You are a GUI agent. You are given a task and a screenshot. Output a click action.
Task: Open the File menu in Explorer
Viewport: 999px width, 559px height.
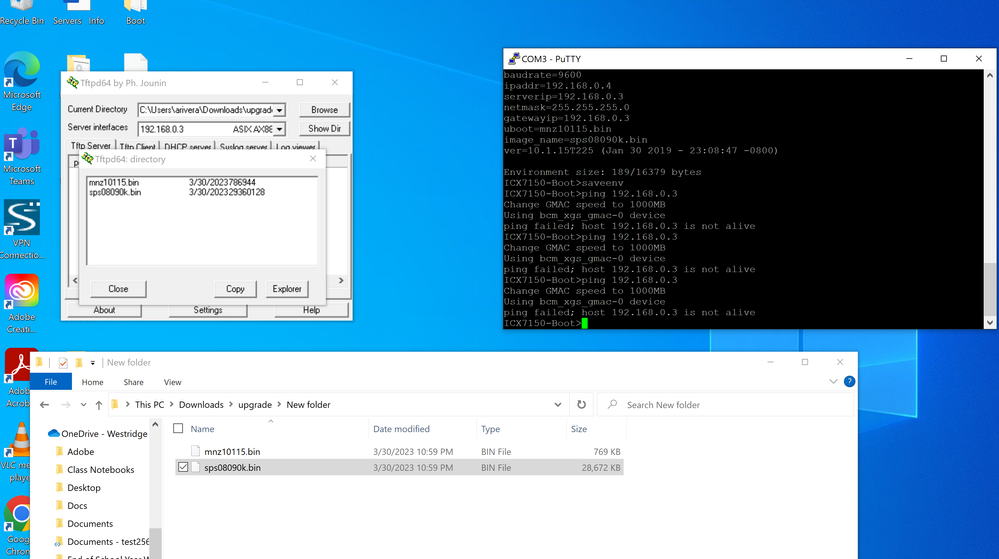pyautogui.click(x=50, y=382)
